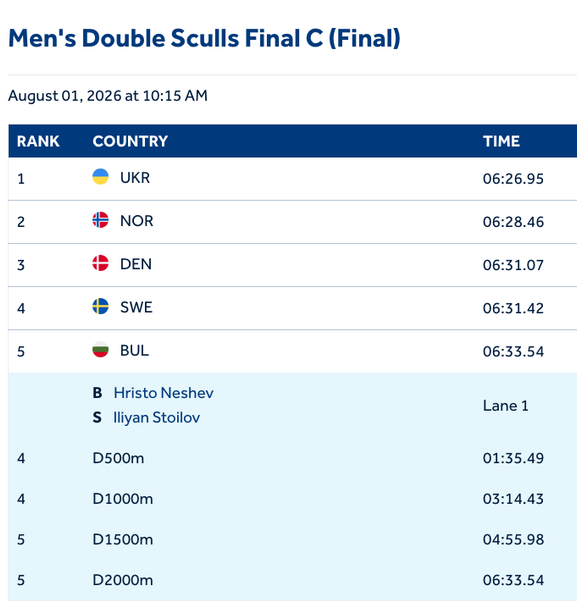577x608 pixels.
Task: Select the UKR time 06:26.95
Action: 513,179
